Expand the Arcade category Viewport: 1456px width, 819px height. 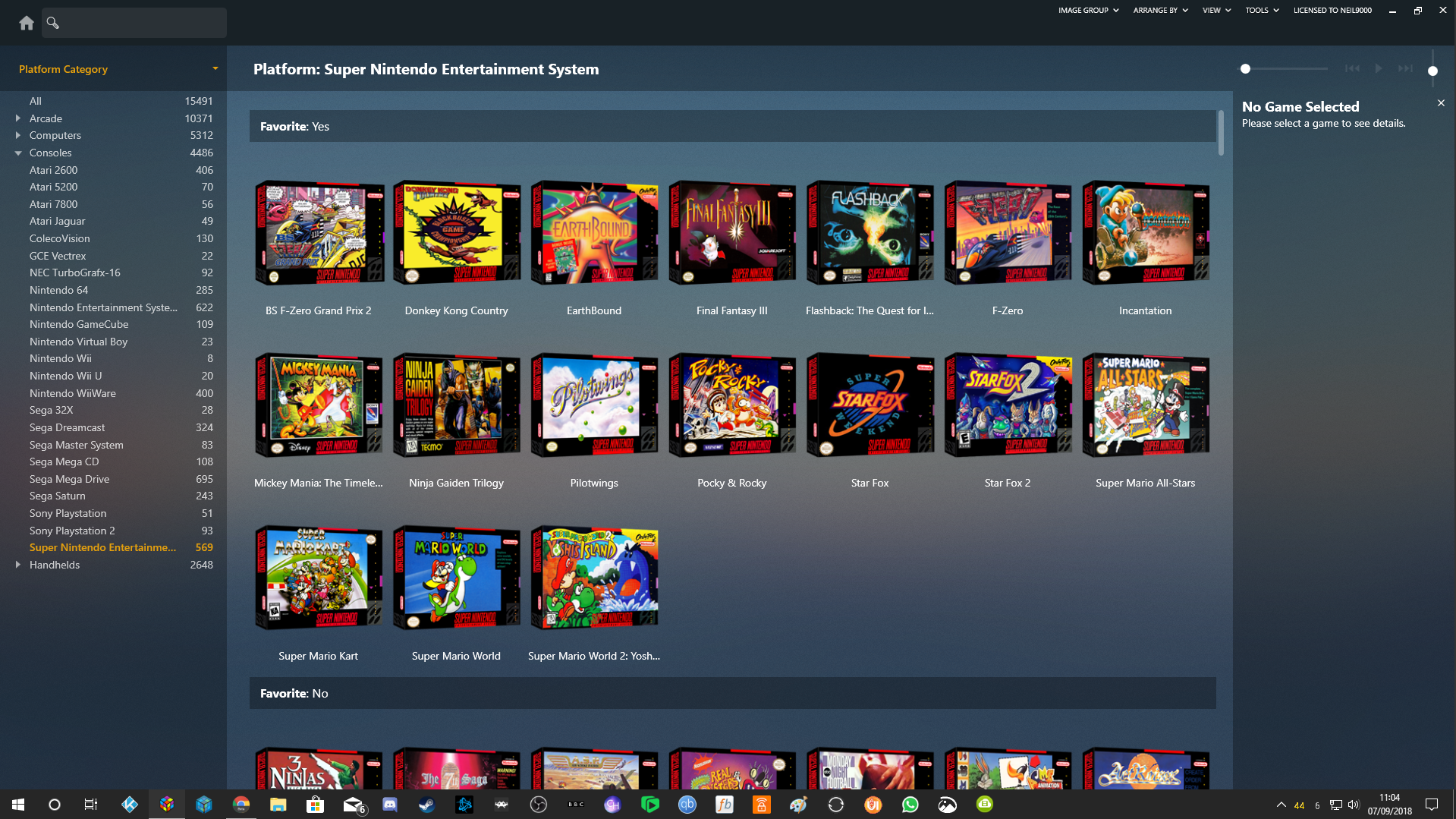pos(17,118)
